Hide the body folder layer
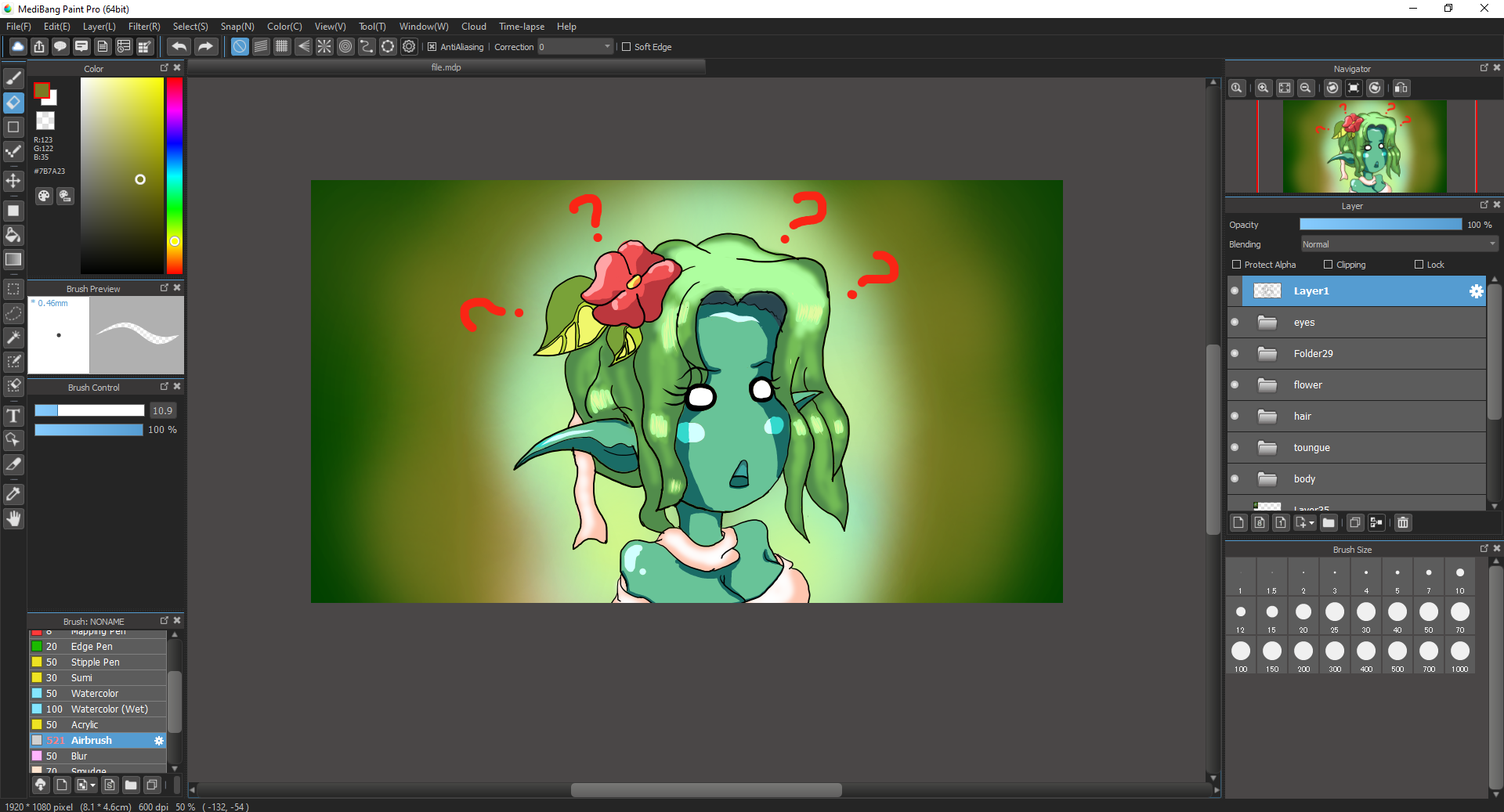This screenshot has height=812, width=1504. tap(1235, 479)
